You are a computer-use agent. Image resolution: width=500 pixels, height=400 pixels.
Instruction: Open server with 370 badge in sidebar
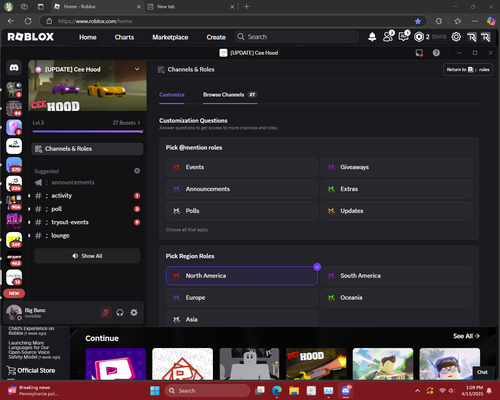click(x=14, y=165)
